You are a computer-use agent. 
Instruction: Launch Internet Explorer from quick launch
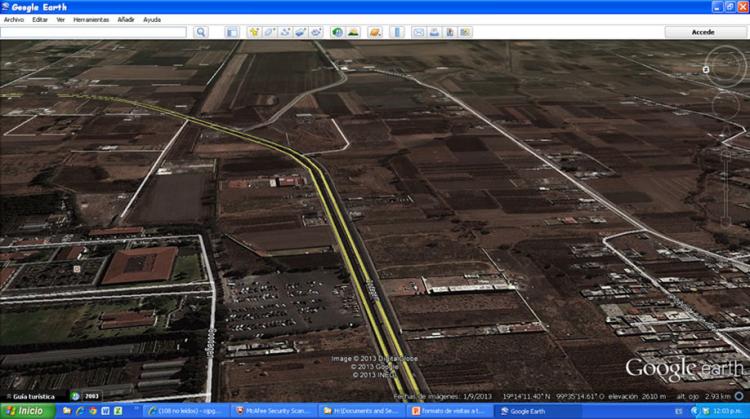pyautogui.click(x=80, y=411)
